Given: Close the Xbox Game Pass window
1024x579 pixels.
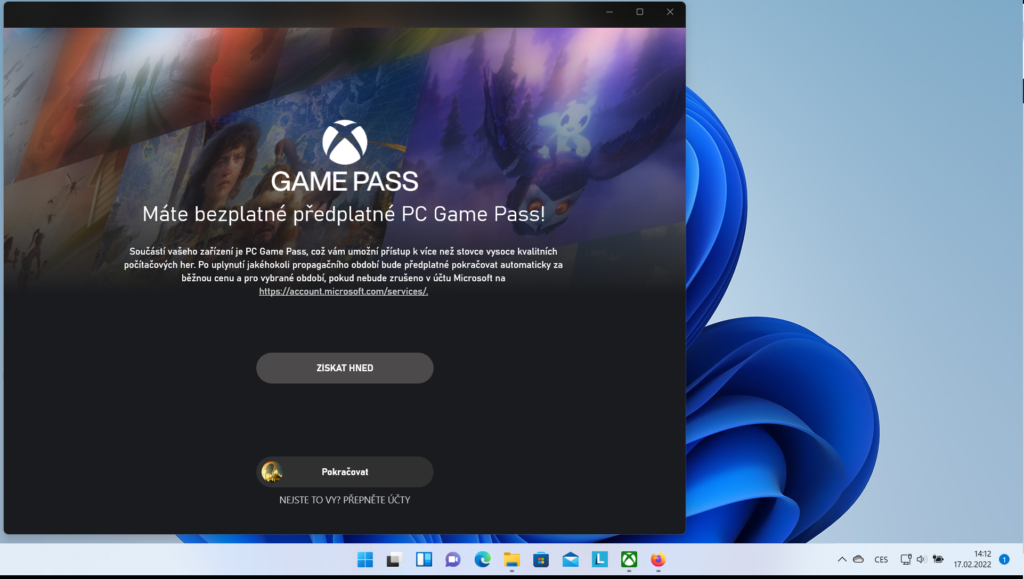Looking at the screenshot, I should tap(670, 12).
